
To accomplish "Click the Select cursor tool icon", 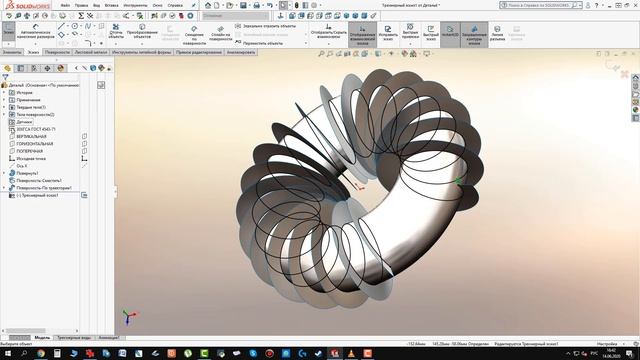I will 283,5.
